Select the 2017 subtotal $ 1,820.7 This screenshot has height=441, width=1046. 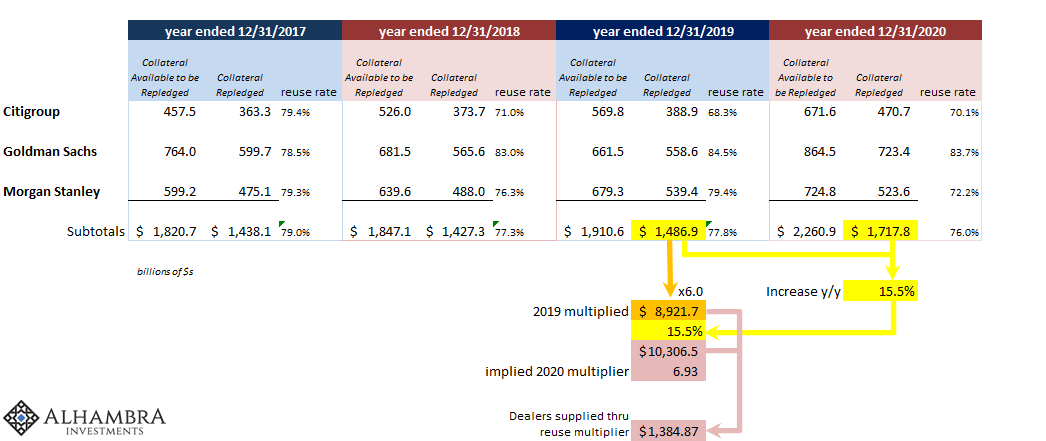pyautogui.click(x=167, y=232)
